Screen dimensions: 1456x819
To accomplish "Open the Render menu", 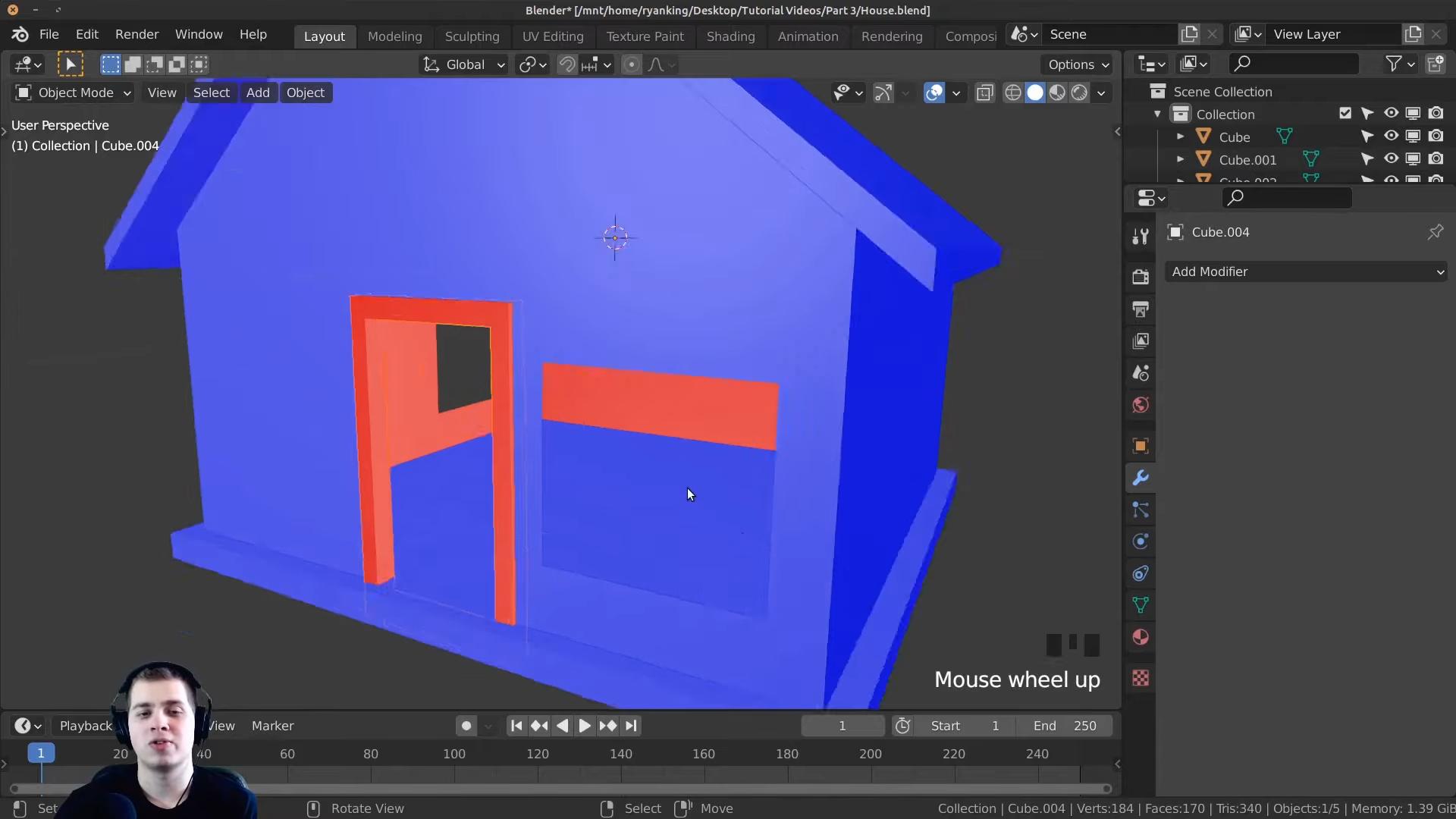I will pyautogui.click(x=136, y=35).
